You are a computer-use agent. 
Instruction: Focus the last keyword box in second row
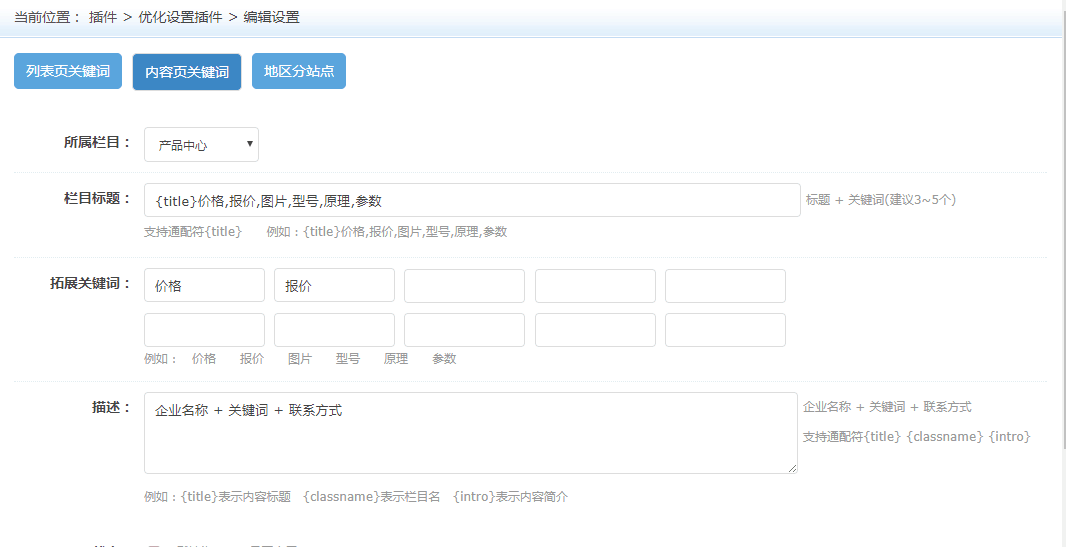[x=725, y=330]
